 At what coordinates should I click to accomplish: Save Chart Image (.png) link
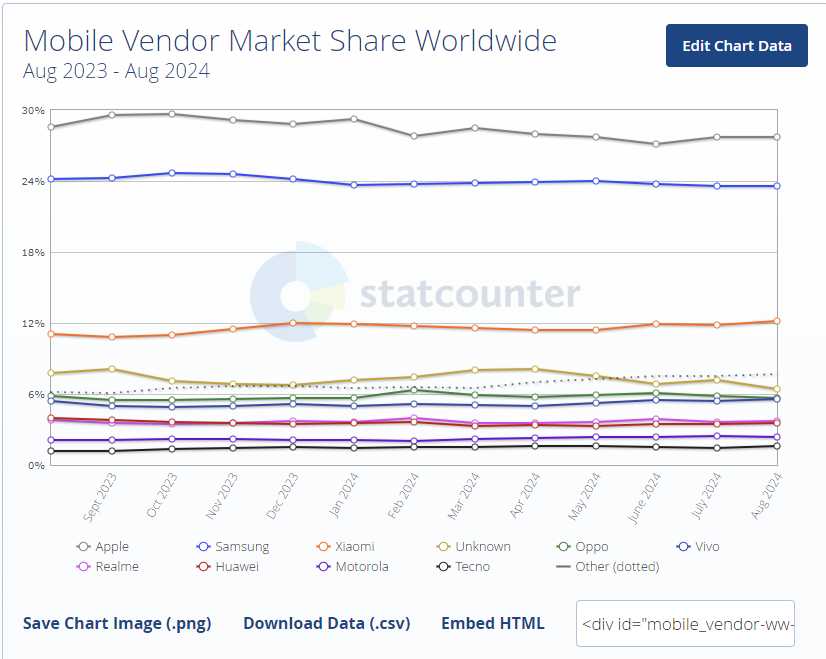(117, 623)
